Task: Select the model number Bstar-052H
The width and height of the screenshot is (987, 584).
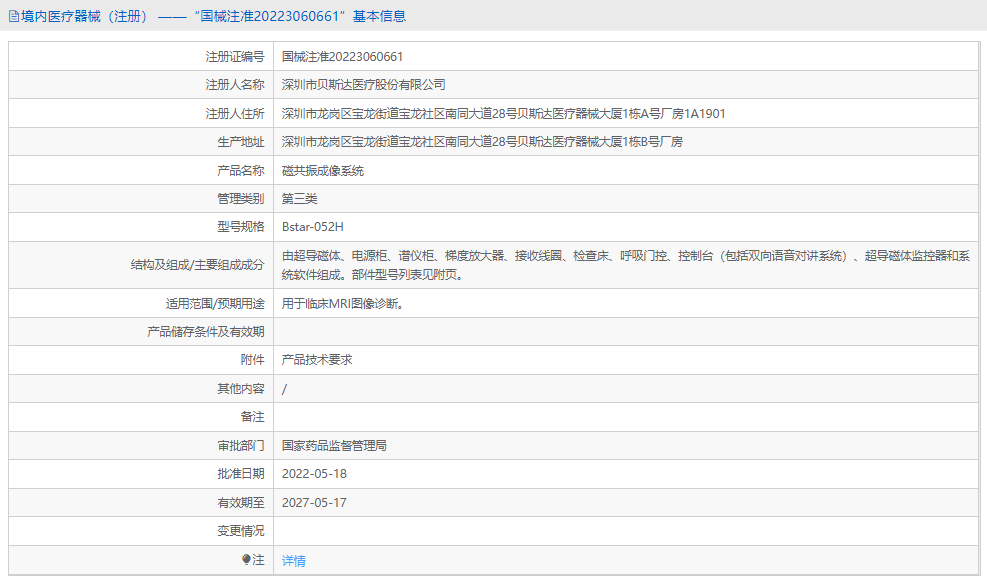Action: coord(312,227)
